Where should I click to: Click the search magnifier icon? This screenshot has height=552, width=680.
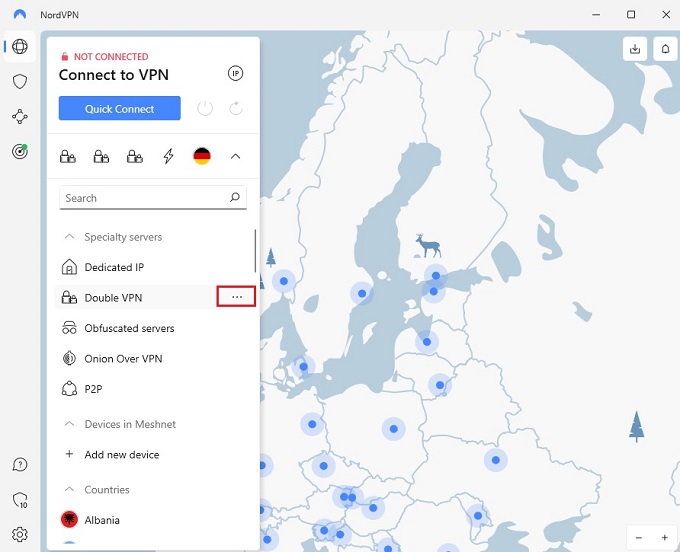(235, 198)
